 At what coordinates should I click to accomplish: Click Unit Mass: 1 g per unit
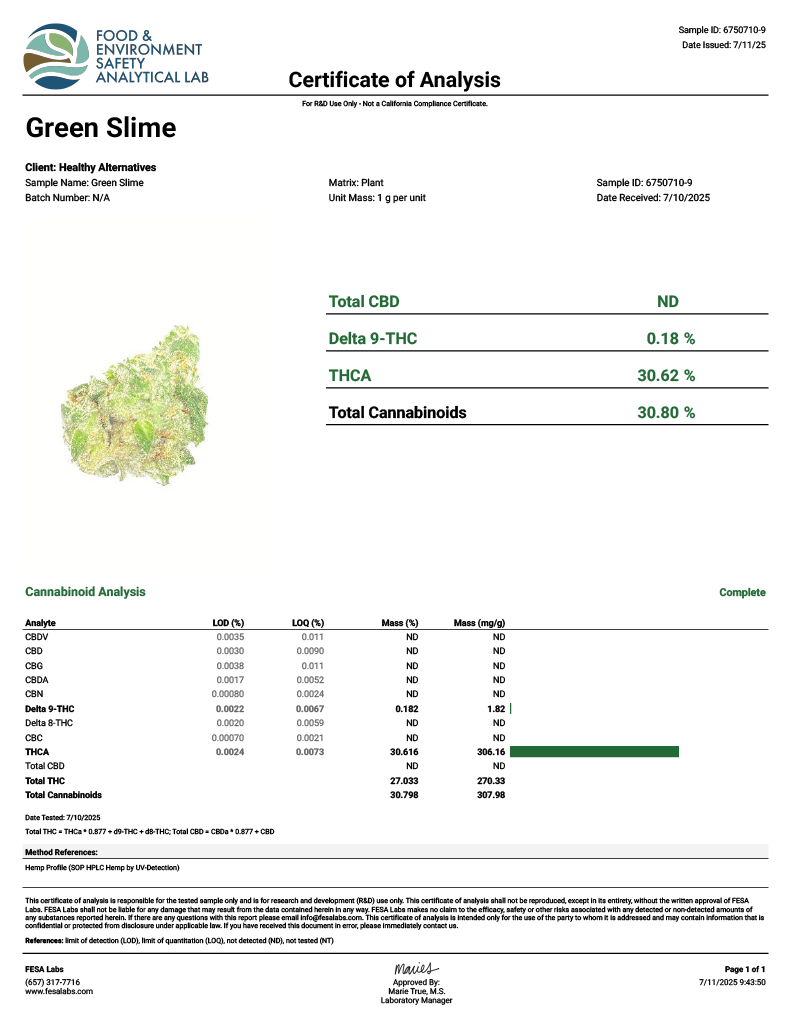(377, 198)
